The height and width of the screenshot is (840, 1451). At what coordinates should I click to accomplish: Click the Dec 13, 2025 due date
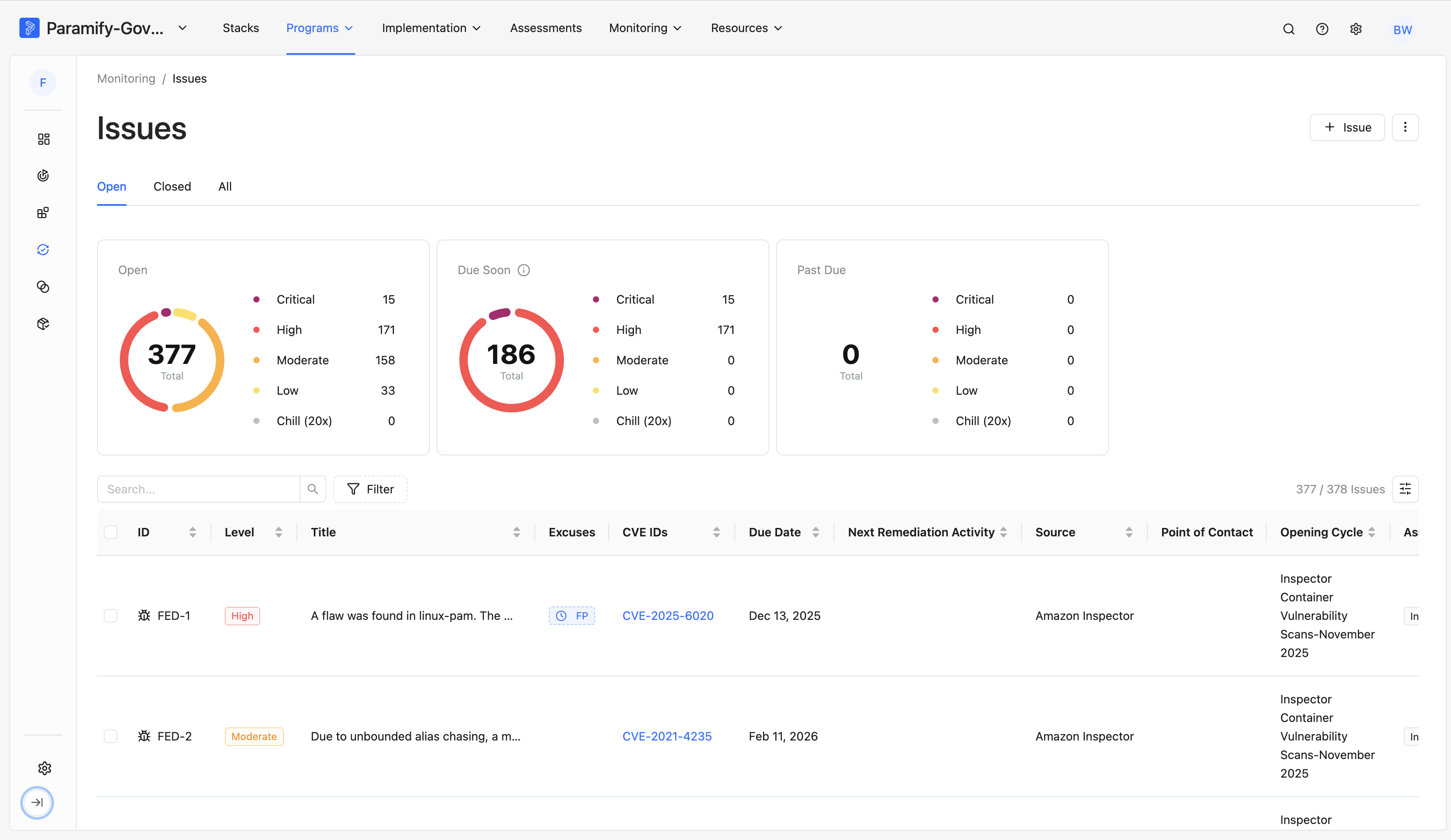(784, 616)
